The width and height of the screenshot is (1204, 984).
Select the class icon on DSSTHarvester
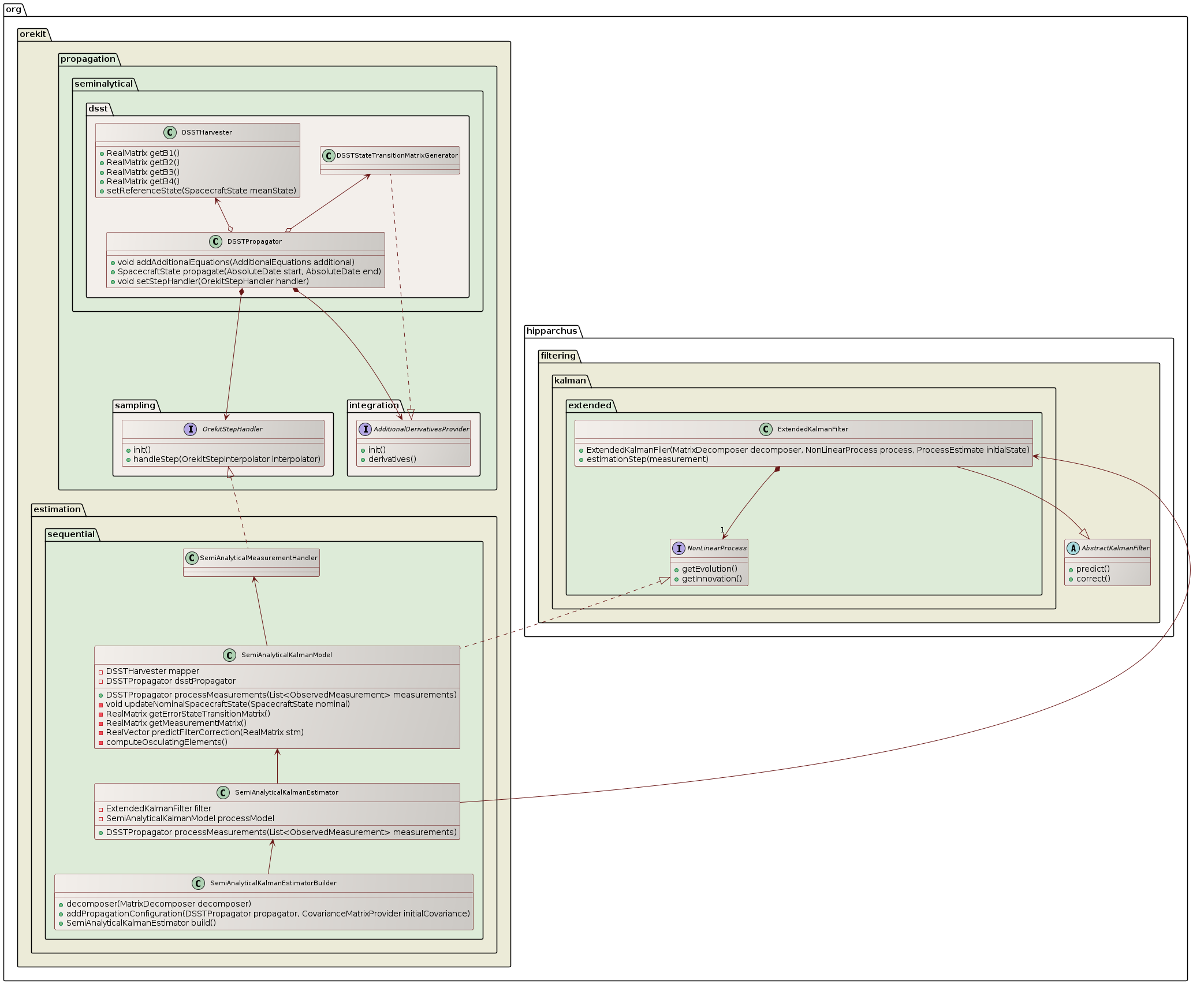click(170, 132)
